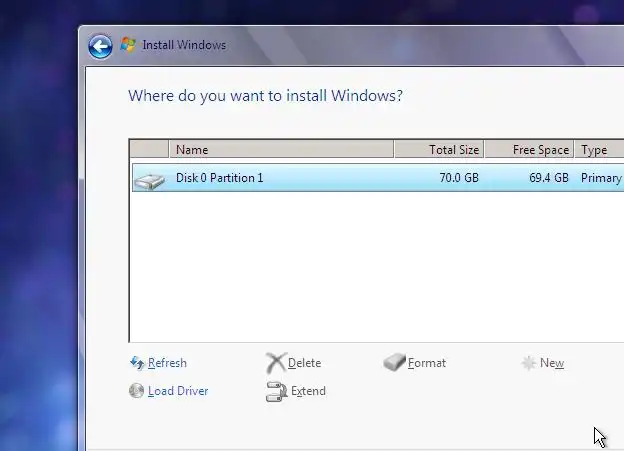Refresh the disk list via Refresh link

167,363
